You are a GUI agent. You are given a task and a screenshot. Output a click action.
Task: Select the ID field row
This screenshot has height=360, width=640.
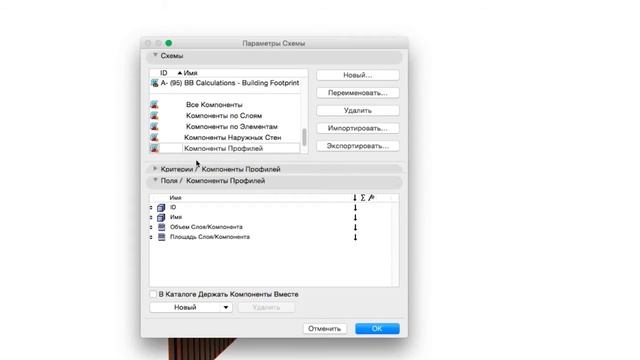pyautogui.click(x=271, y=208)
